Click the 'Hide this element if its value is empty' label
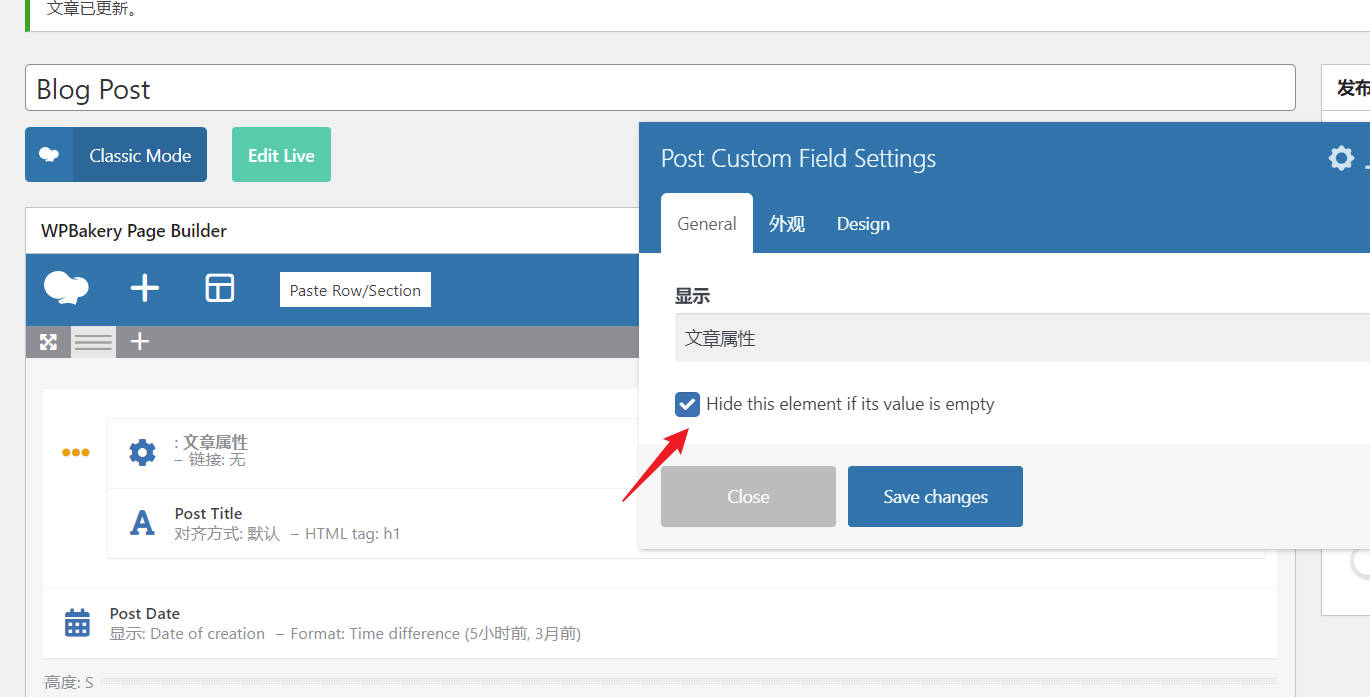1370x697 pixels. (x=850, y=404)
